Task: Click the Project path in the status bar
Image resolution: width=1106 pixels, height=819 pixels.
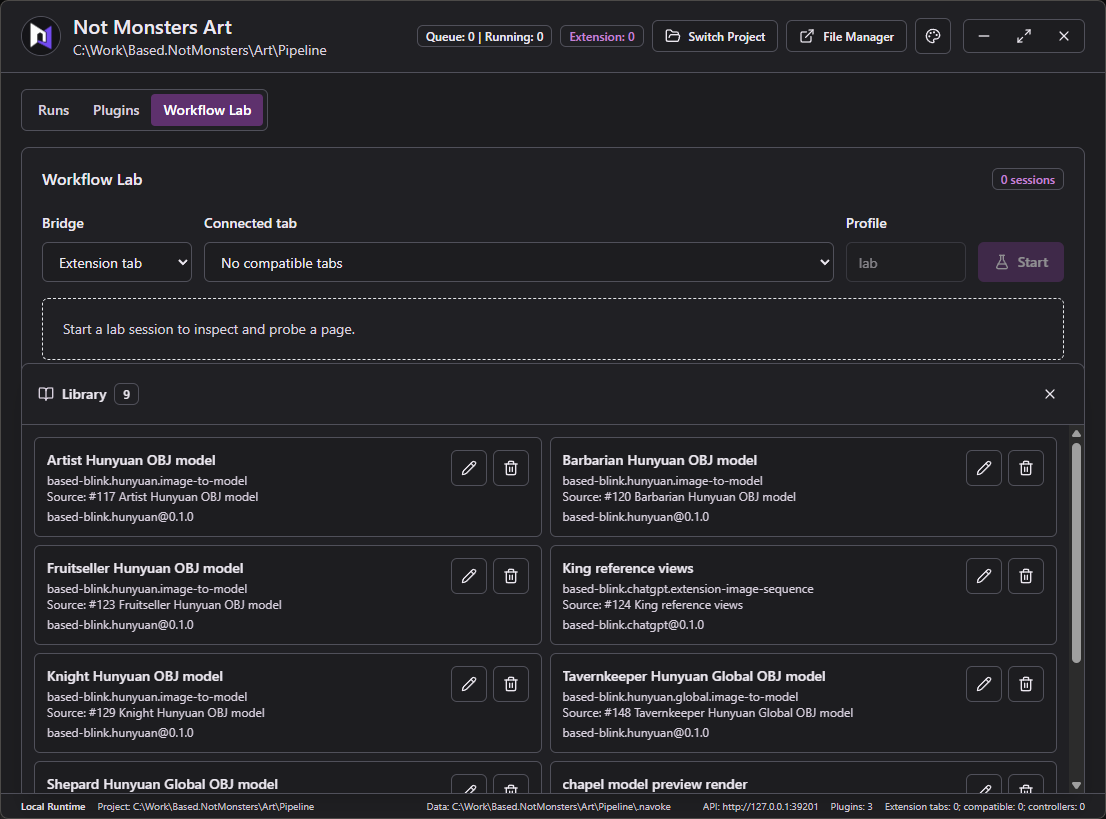Action: click(206, 806)
